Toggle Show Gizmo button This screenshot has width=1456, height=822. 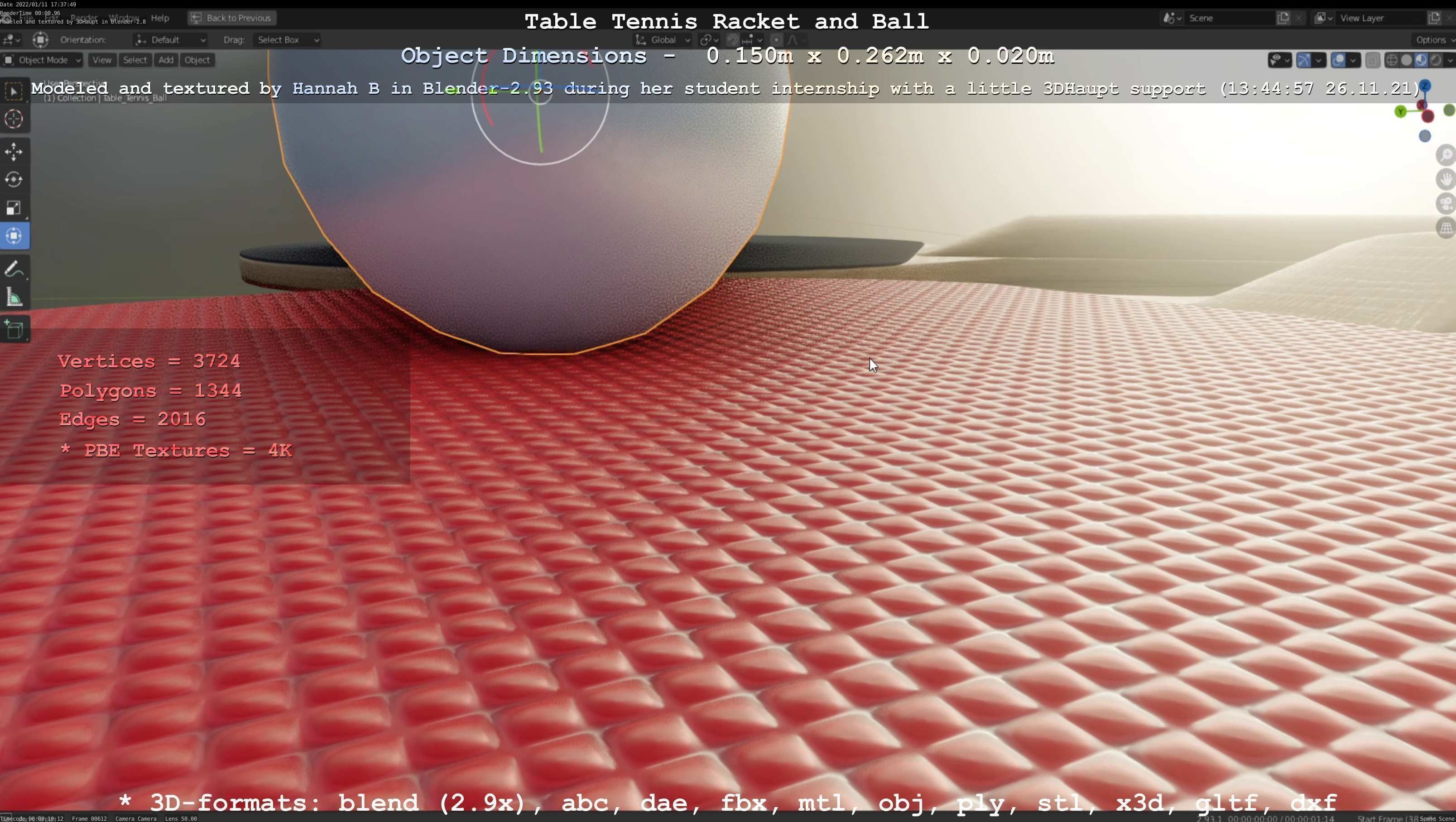[x=1303, y=60]
